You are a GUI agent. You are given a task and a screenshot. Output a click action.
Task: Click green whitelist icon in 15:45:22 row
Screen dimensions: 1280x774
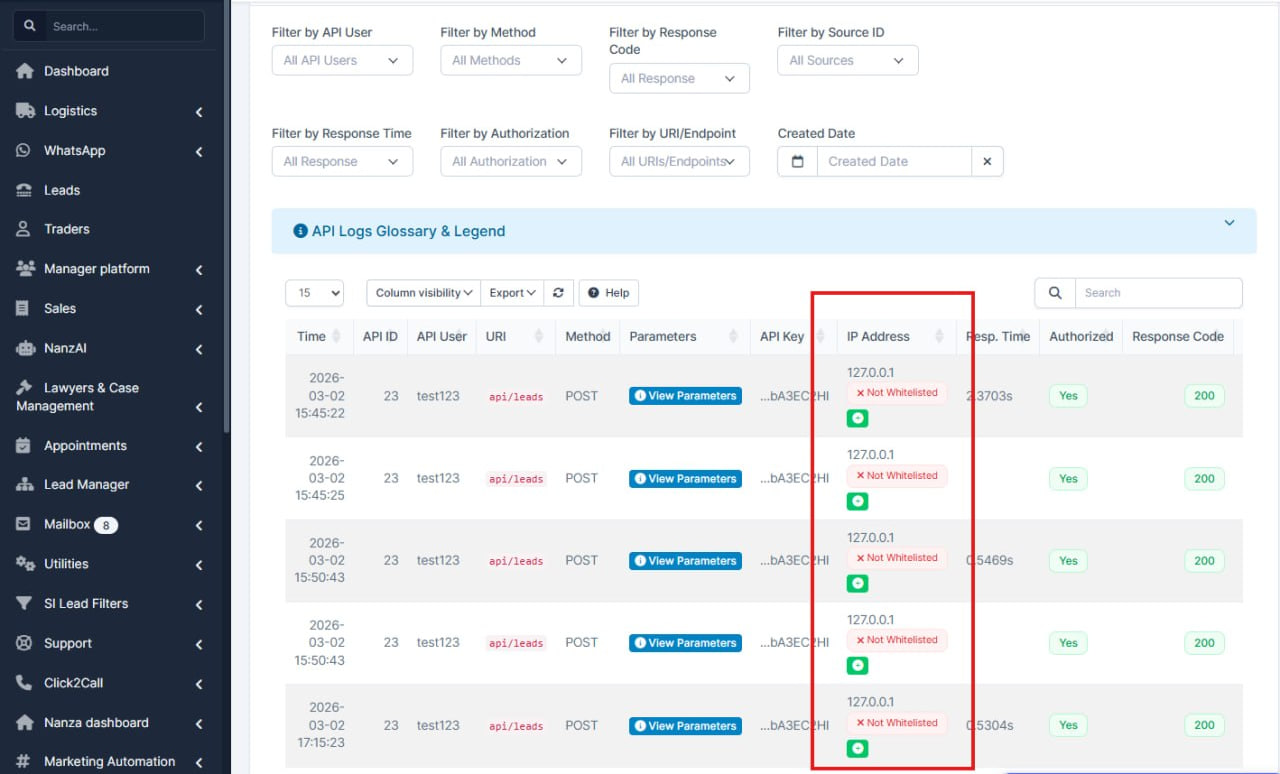pos(857,419)
